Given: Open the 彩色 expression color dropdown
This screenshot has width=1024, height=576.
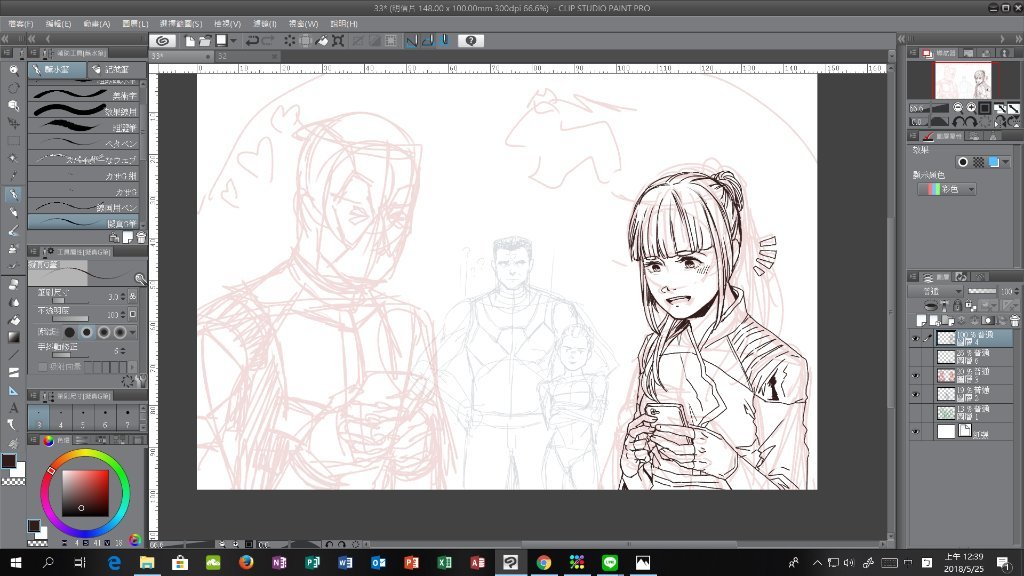Looking at the screenshot, I should (947, 189).
